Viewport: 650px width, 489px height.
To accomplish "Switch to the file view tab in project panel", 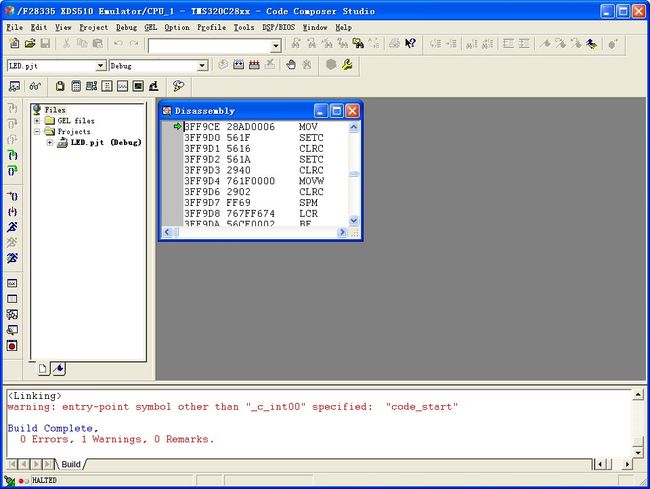I will [43, 368].
